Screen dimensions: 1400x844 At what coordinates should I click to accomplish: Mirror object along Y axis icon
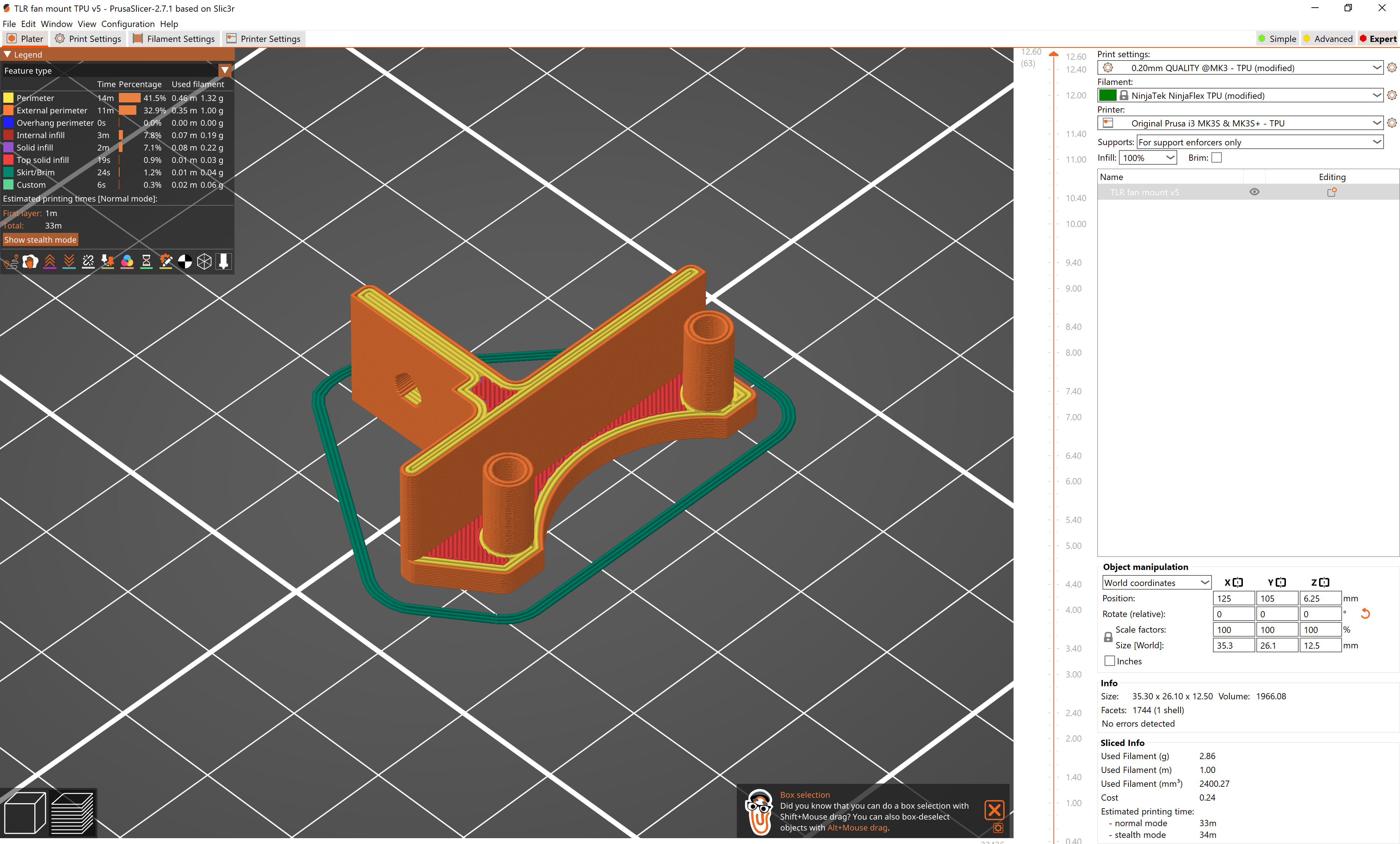pos(1281,582)
